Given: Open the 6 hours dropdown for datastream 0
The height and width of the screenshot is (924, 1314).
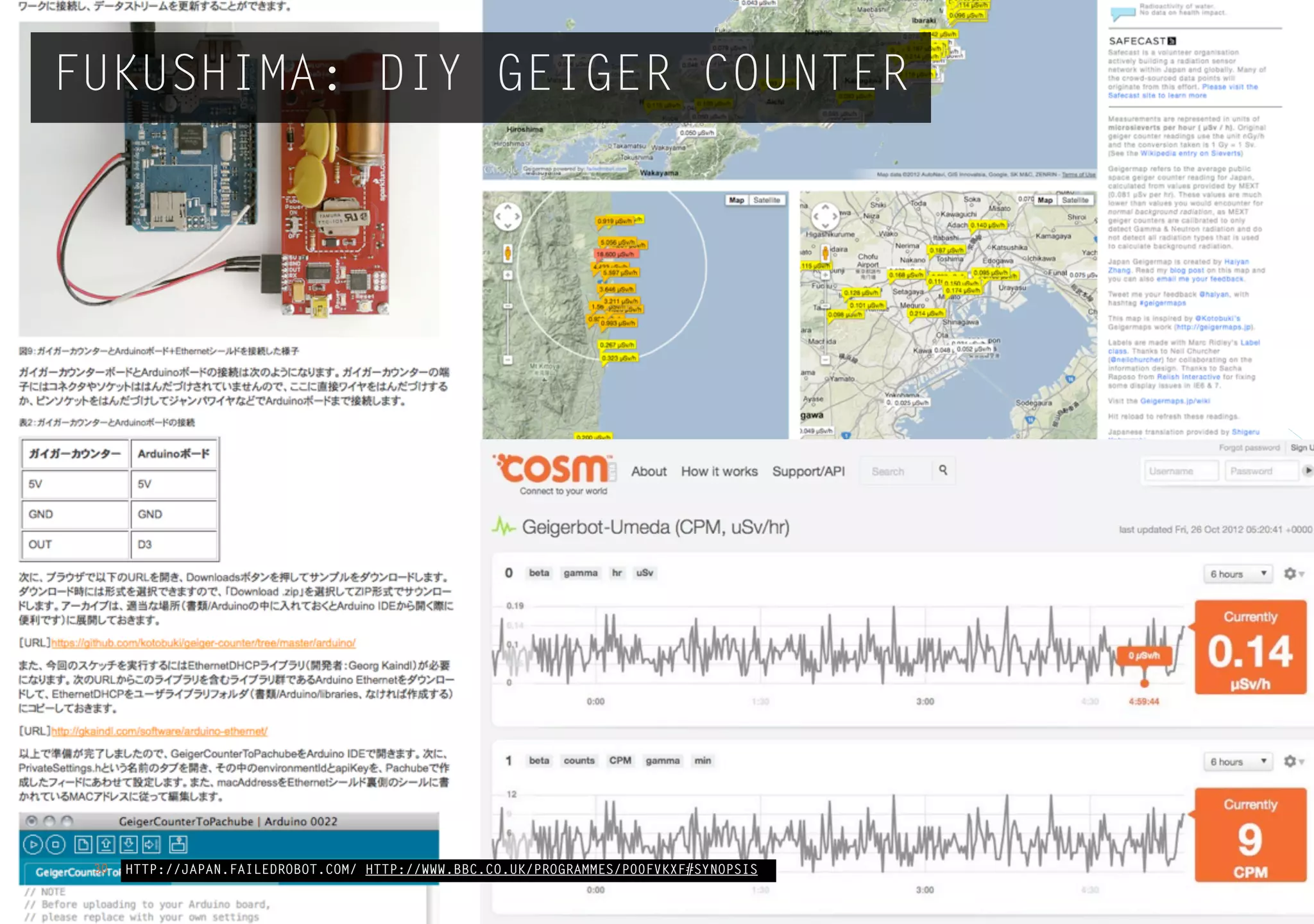Looking at the screenshot, I should pos(1238,574).
